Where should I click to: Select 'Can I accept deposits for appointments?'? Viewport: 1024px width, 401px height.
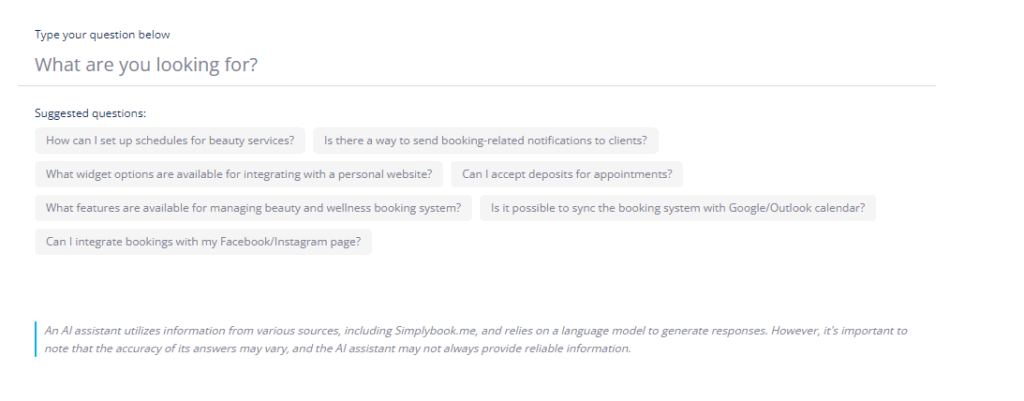tap(566, 174)
